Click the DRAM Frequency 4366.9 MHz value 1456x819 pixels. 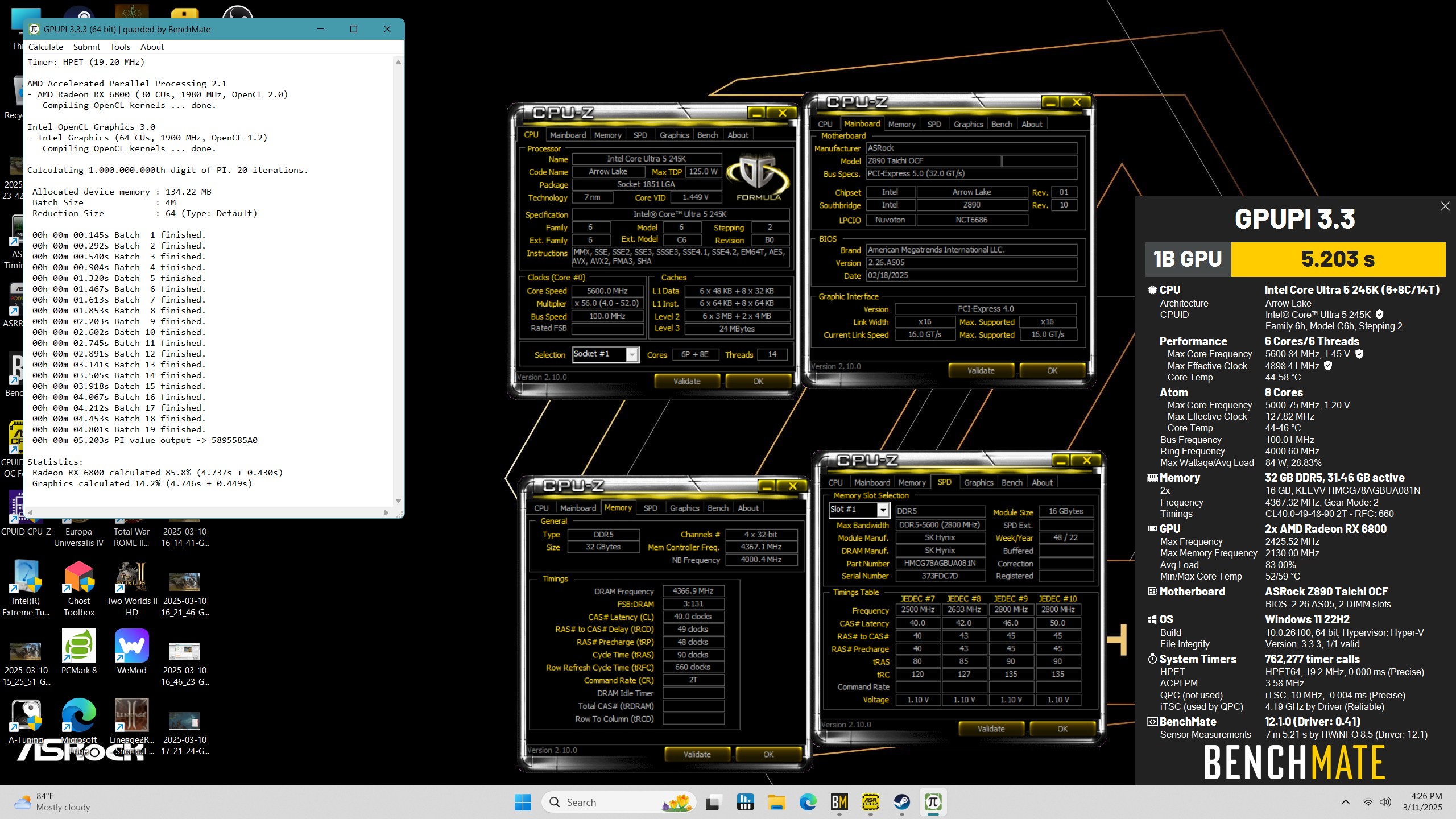coord(693,591)
